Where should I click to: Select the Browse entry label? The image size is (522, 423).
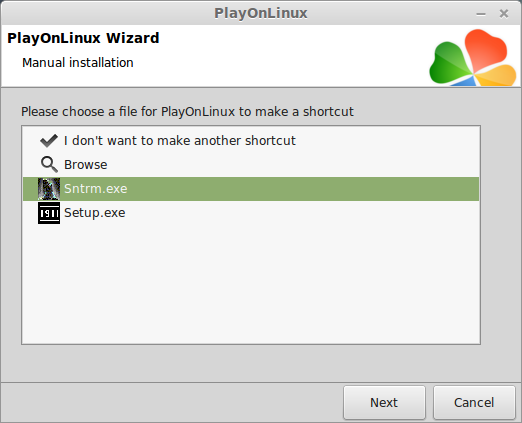[86, 165]
